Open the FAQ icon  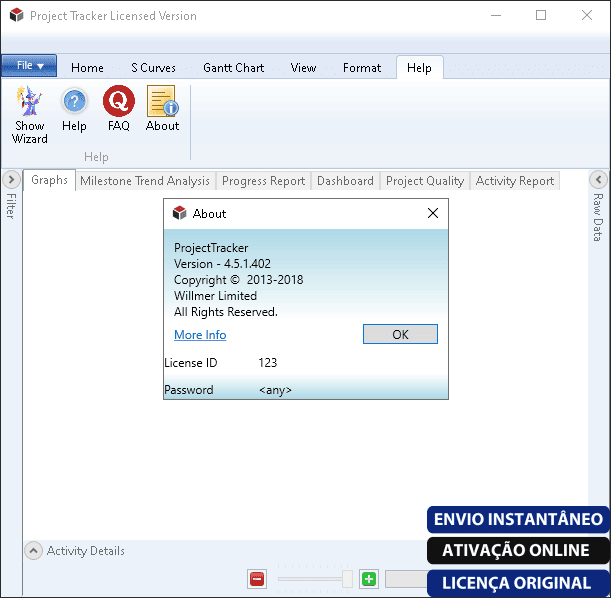coord(118,109)
